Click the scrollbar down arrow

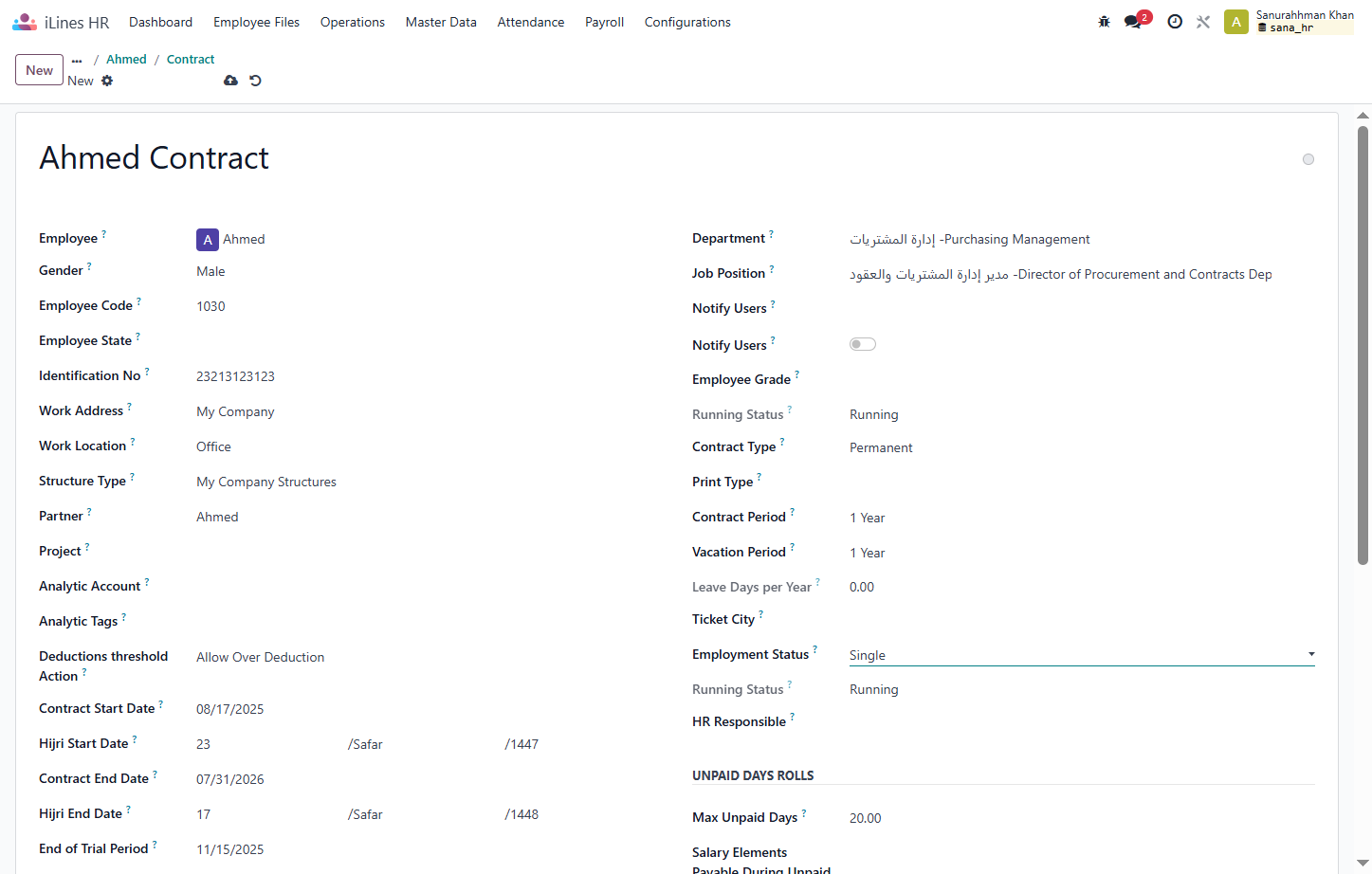pos(1363,864)
